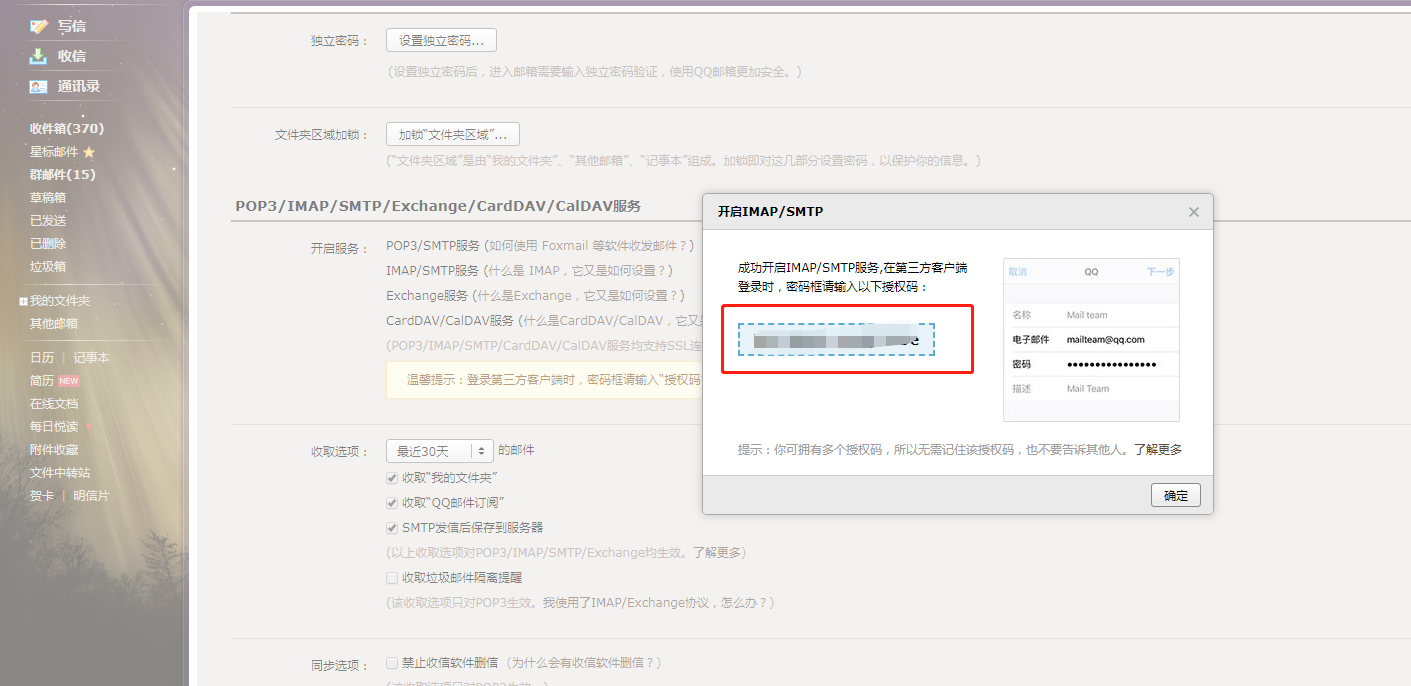Click 了解更多 in the dialog hint
Screen dimensions: 1411x686
coord(1158,450)
